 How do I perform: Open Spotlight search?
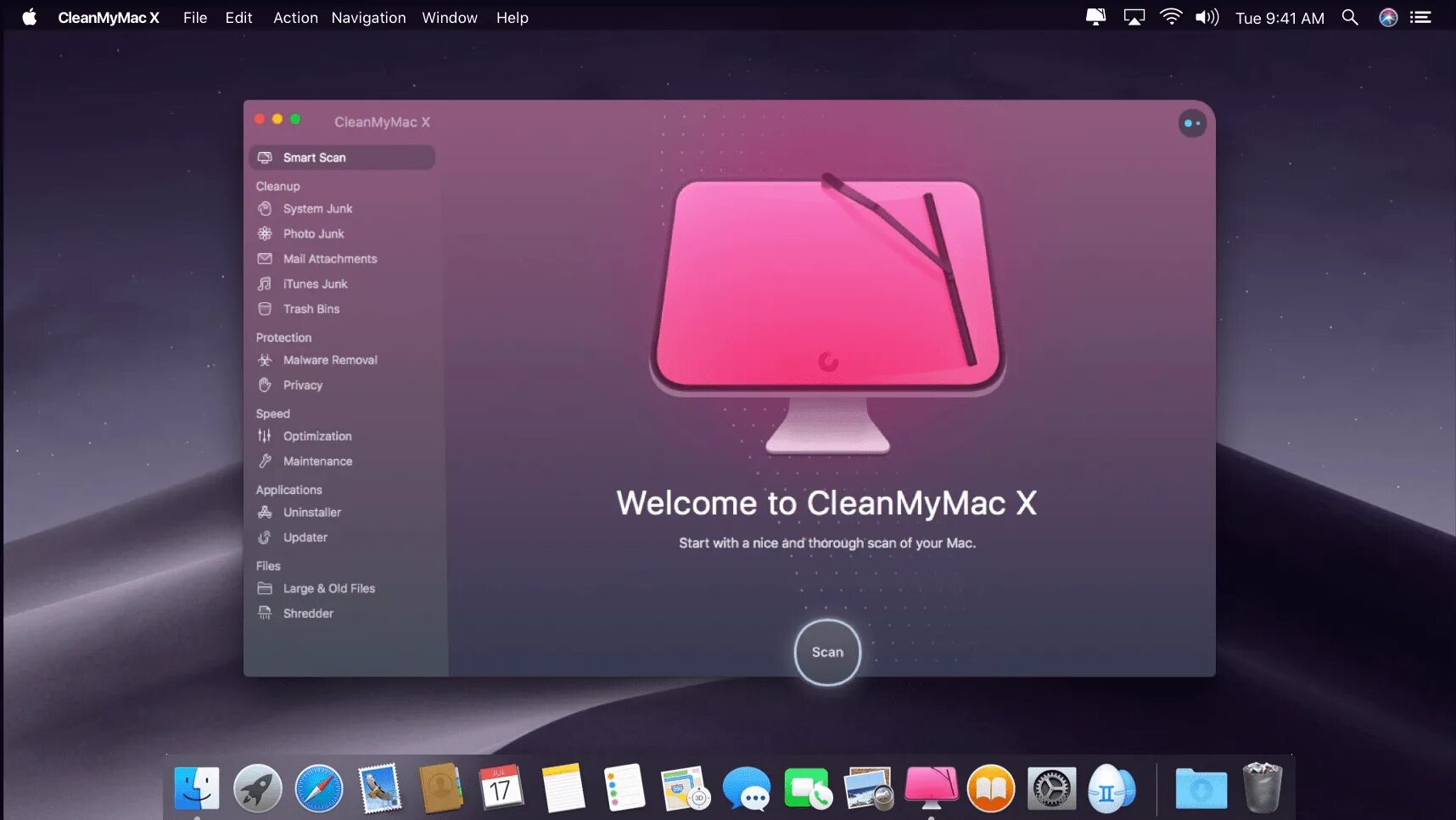tap(1350, 17)
